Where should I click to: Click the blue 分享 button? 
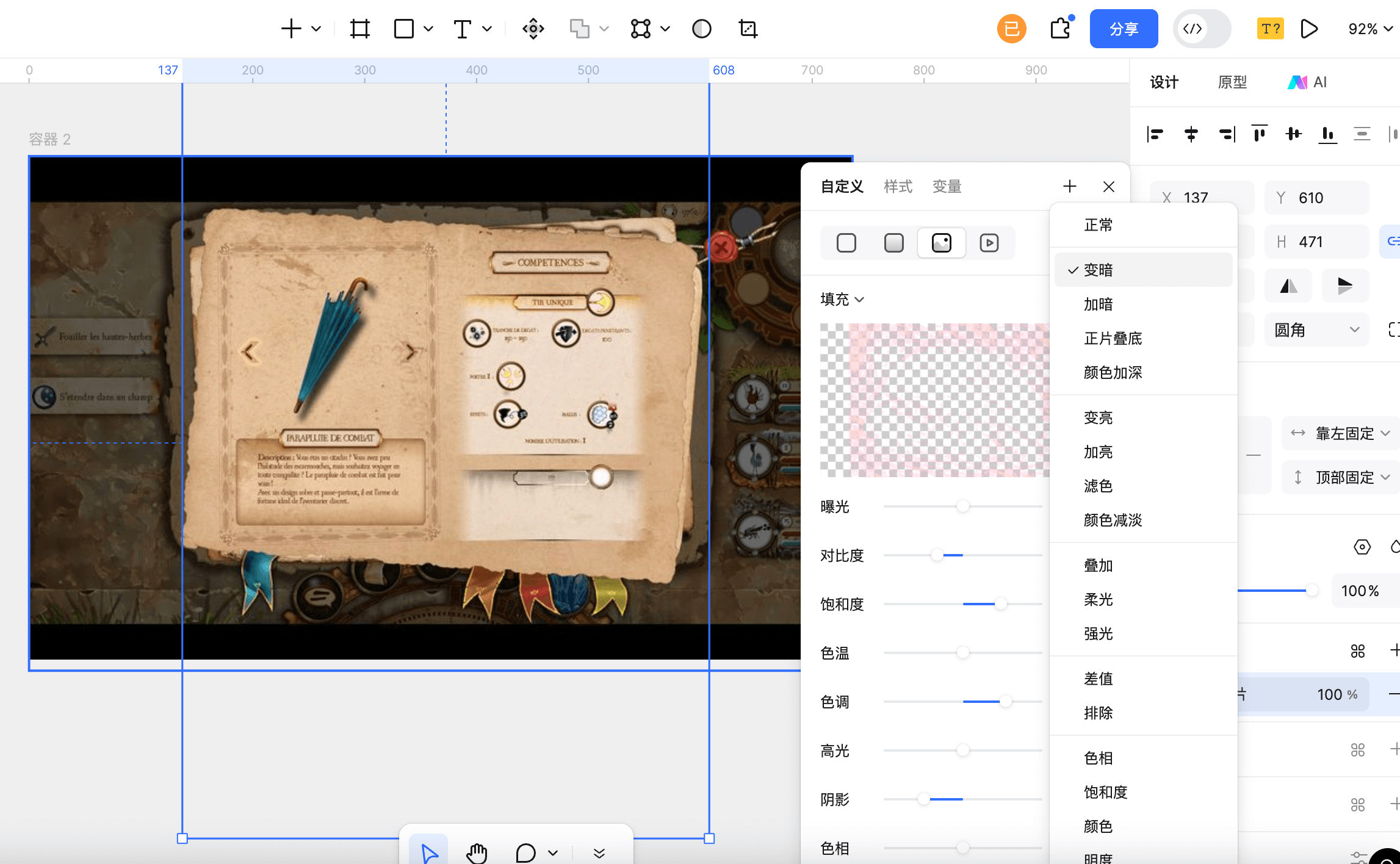click(1124, 29)
